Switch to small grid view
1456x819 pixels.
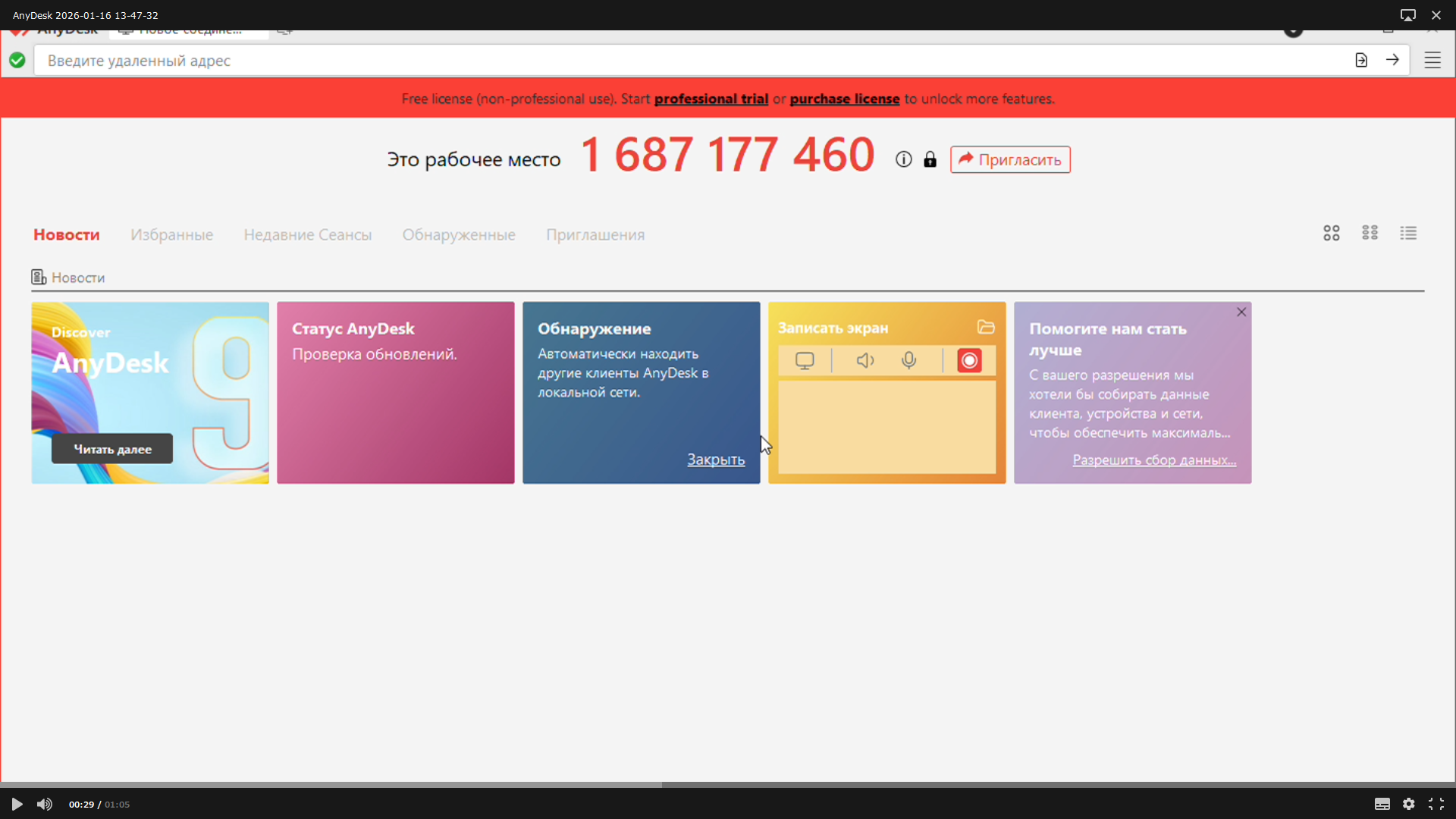pyautogui.click(x=1370, y=233)
